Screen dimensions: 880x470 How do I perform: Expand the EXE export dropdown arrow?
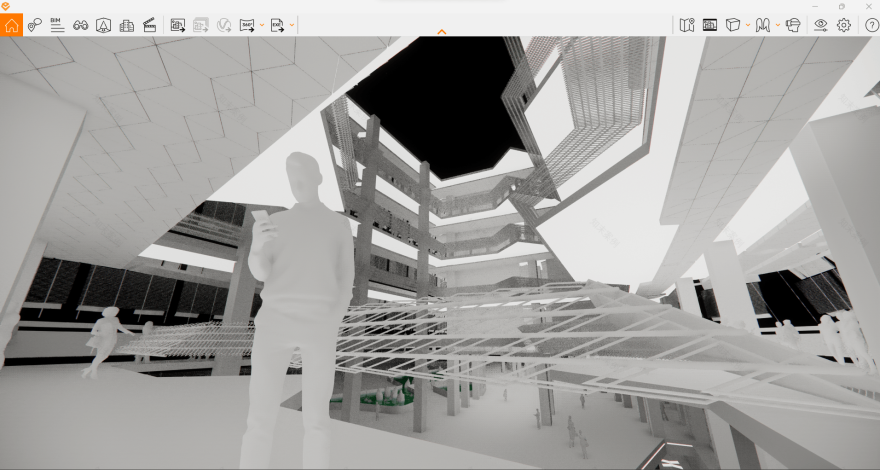click(x=291, y=25)
